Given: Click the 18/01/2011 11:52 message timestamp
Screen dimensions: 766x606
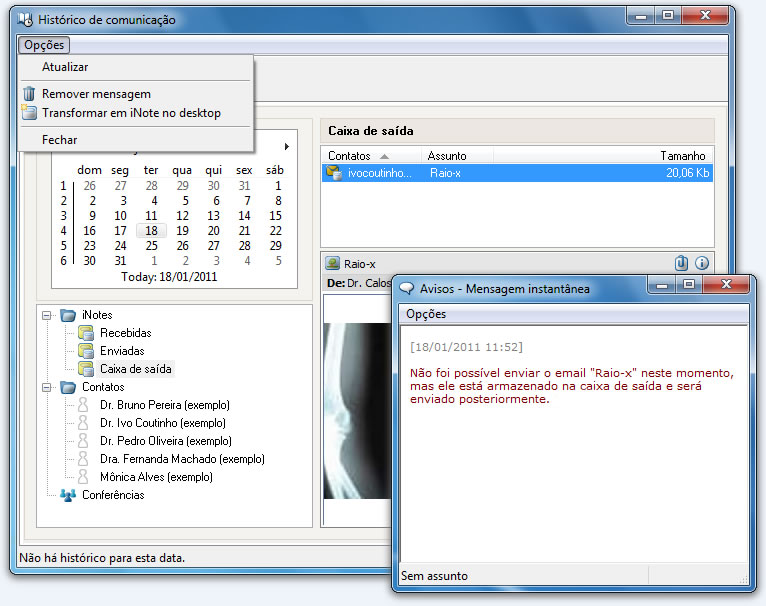Looking at the screenshot, I should pyautogui.click(x=467, y=347).
